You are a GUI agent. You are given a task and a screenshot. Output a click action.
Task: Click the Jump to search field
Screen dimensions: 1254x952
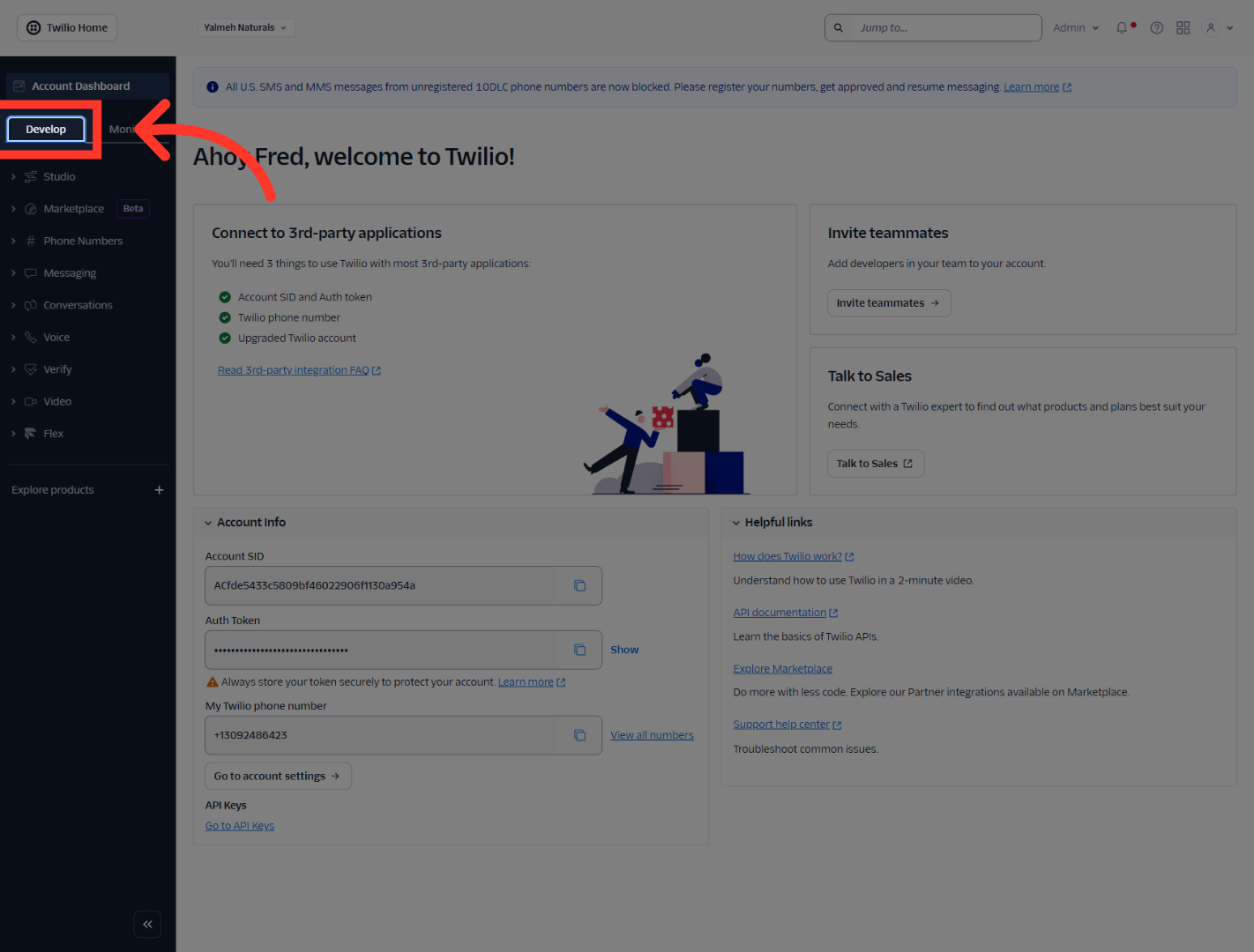933,27
